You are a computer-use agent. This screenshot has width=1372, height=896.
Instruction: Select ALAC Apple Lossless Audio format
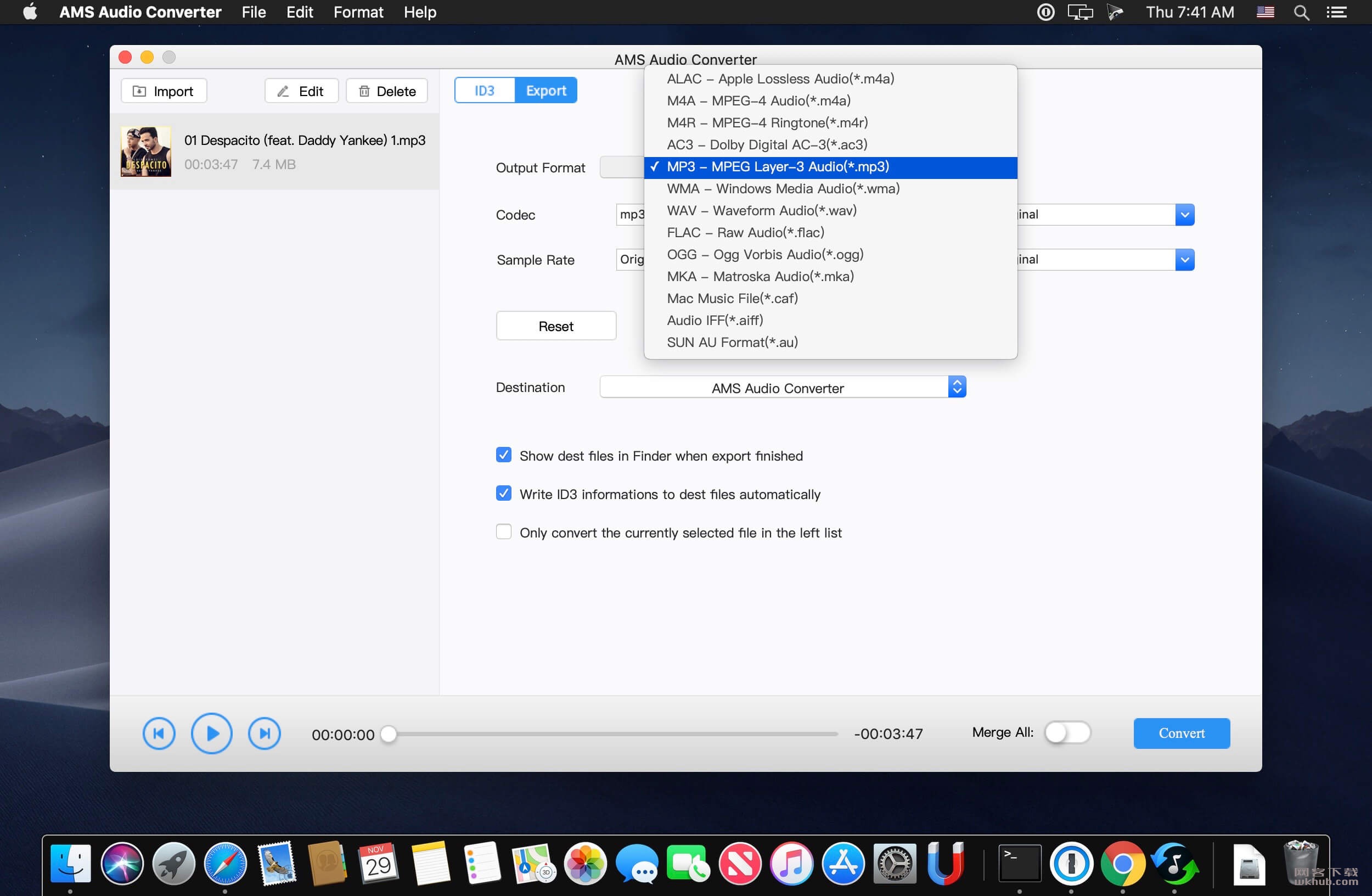(x=830, y=79)
